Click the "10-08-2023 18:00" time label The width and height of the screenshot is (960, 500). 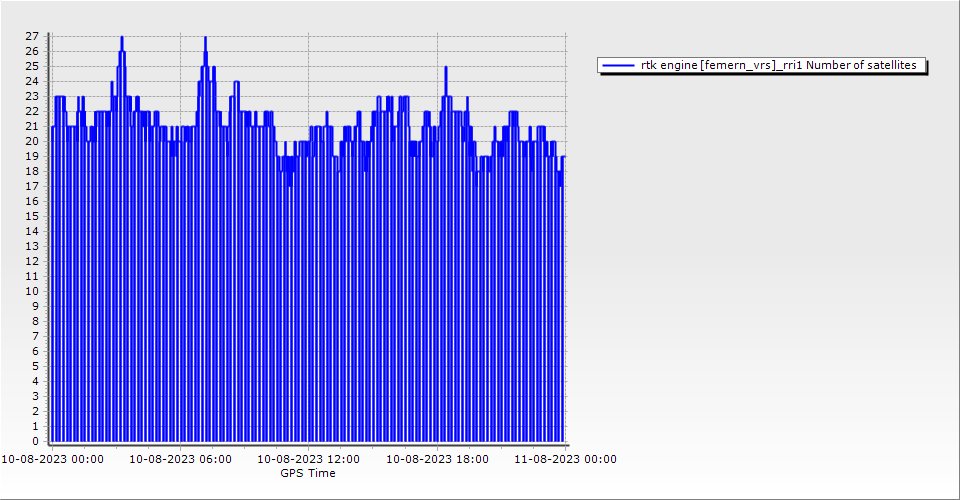(x=437, y=459)
